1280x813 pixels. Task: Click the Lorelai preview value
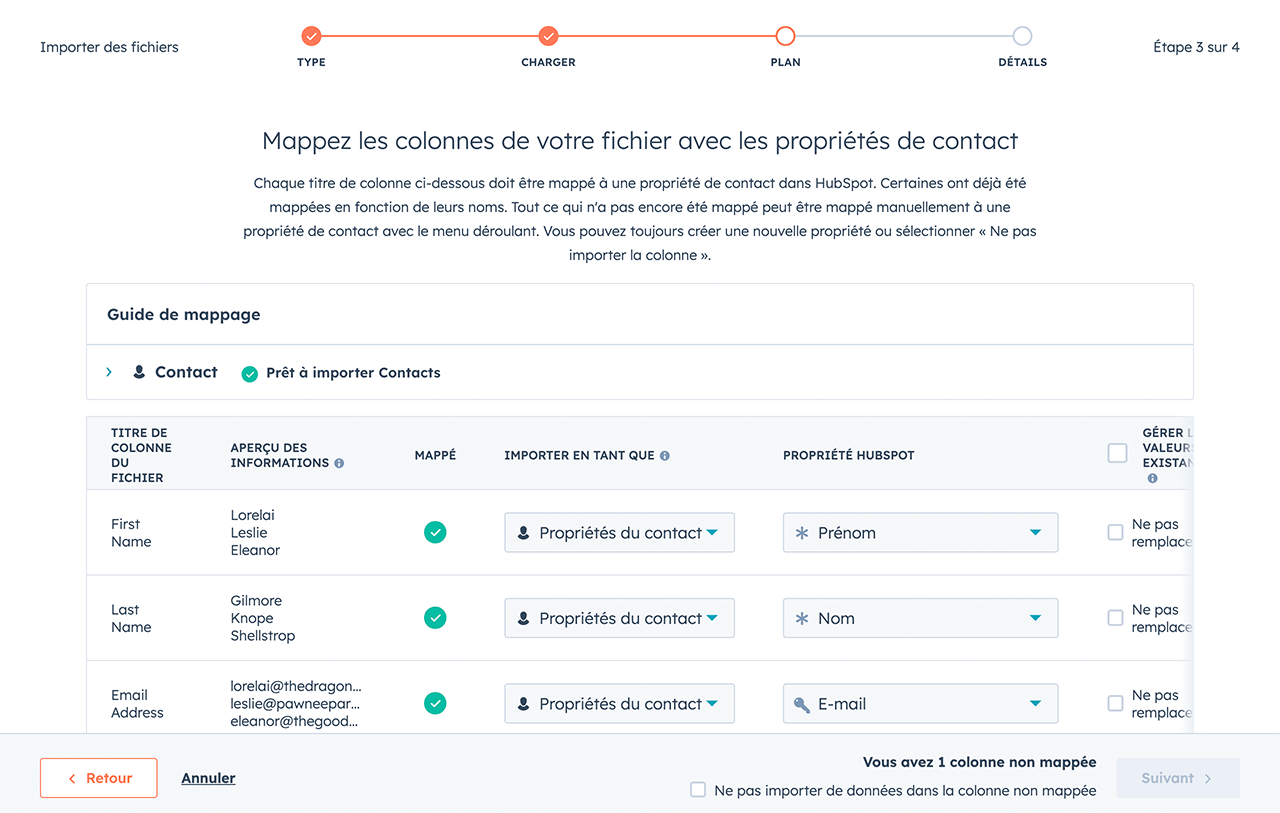[x=252, y=515]
